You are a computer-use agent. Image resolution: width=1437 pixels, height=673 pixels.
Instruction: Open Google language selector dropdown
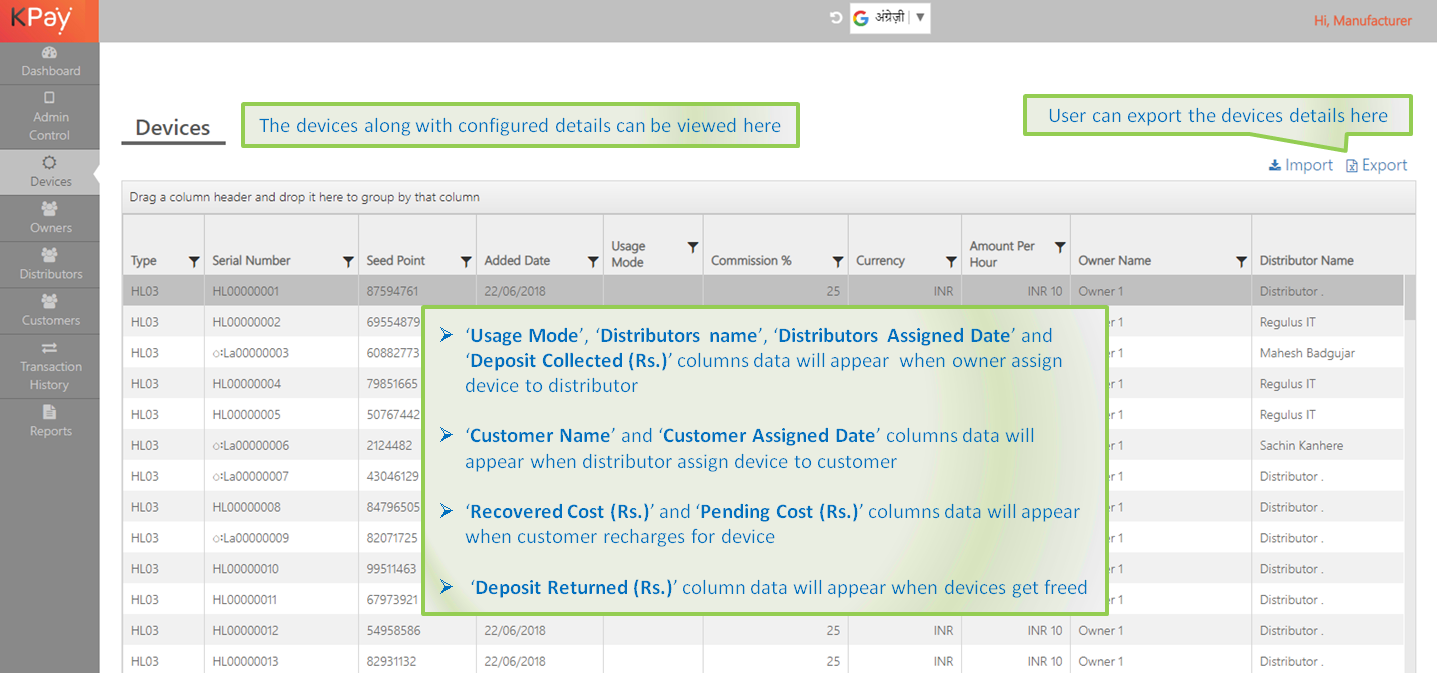[890, 18]
